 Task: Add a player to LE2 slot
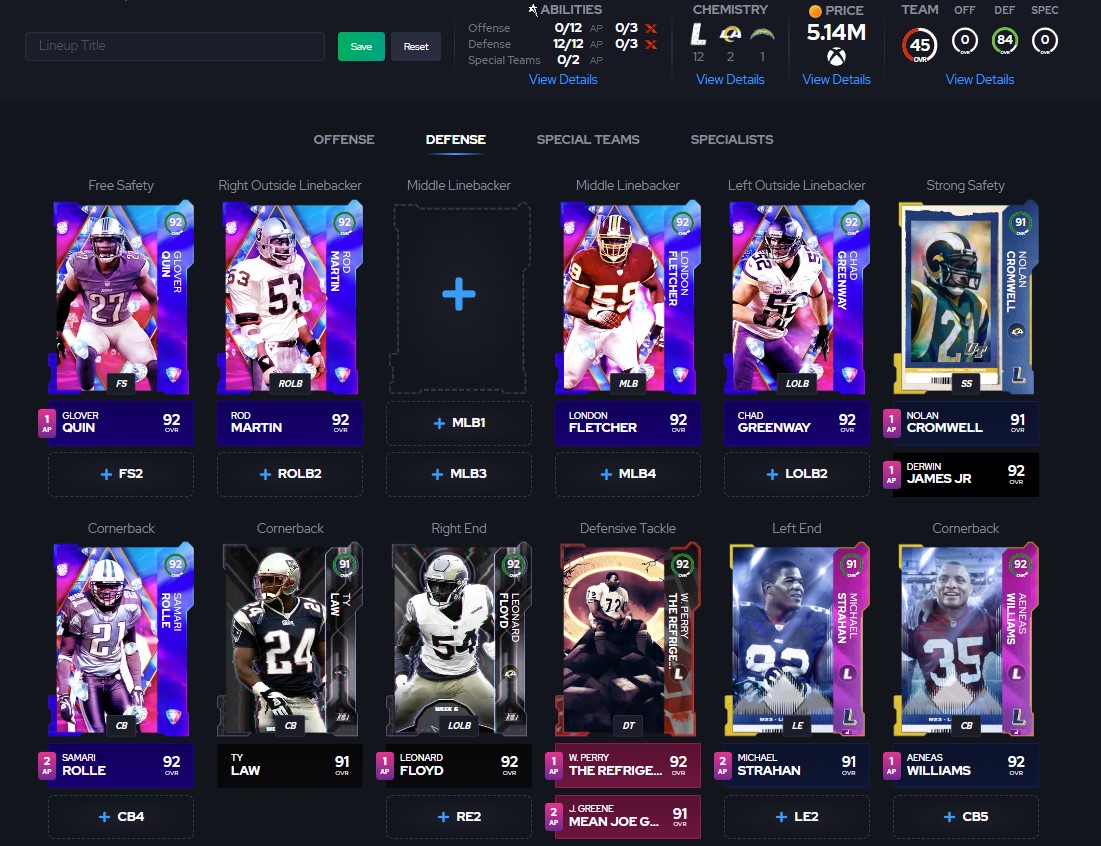click(796, 817)
